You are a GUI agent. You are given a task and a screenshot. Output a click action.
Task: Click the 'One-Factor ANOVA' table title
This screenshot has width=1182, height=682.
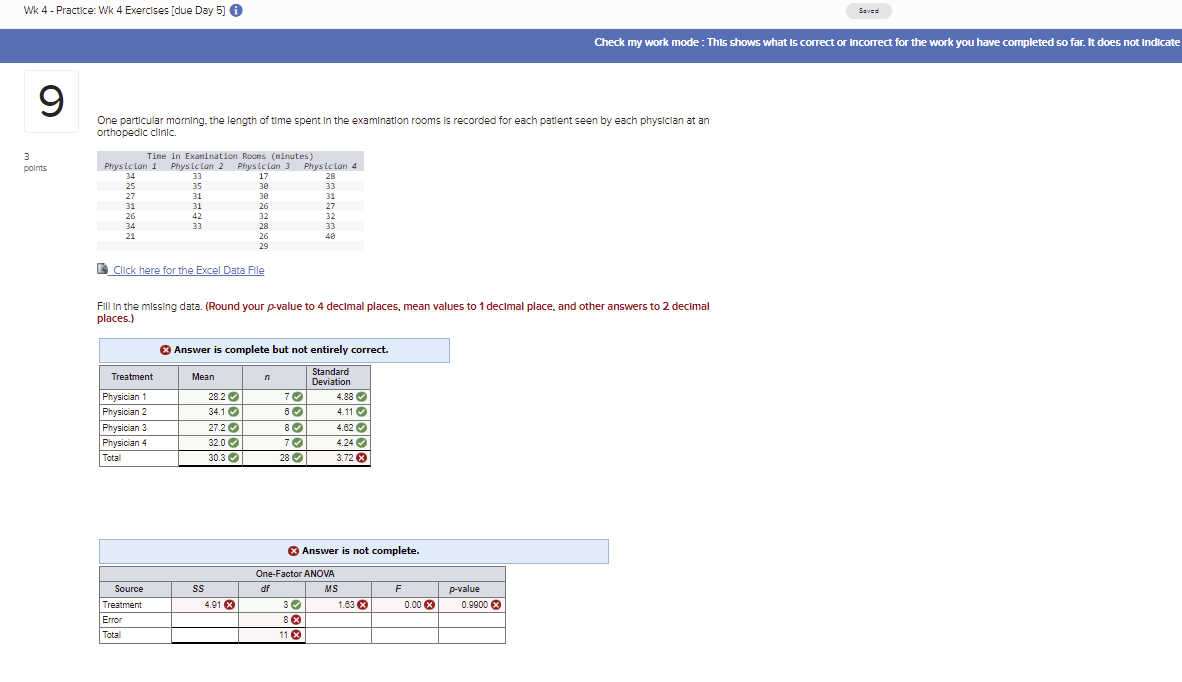(295, 574)
